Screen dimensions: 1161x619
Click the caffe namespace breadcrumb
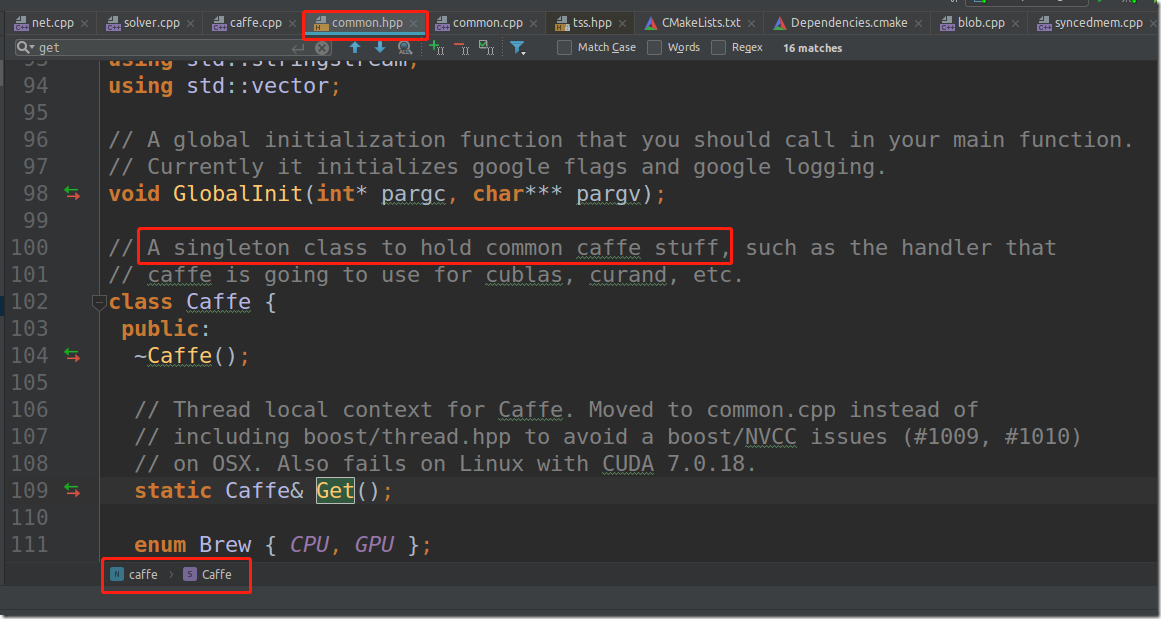[134, 575]
